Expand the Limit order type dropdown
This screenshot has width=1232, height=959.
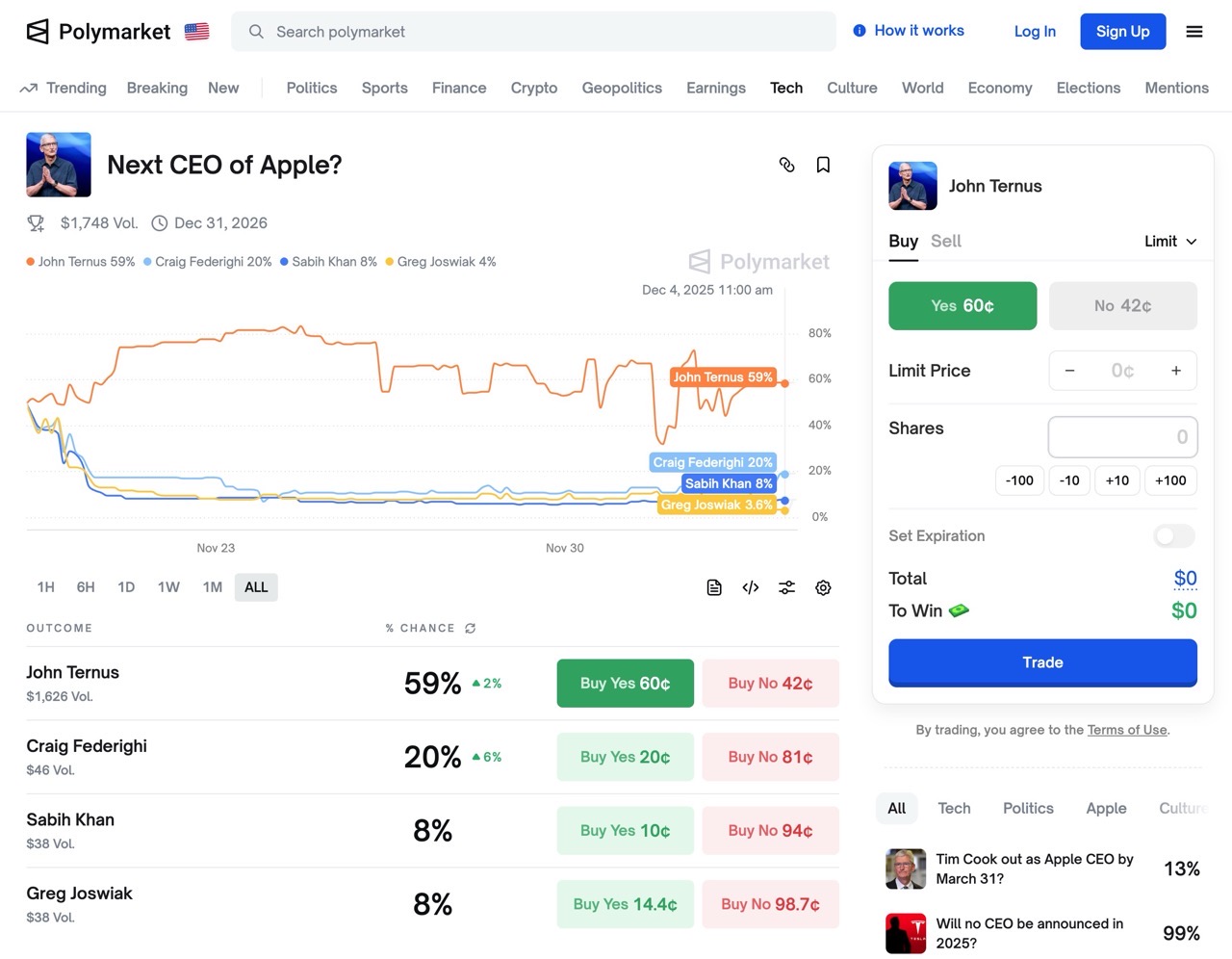point(1170,242)
